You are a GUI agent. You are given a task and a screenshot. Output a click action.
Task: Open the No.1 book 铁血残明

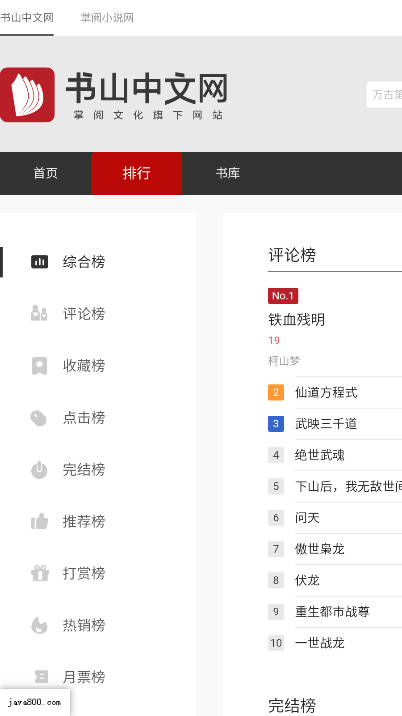point(296,320)
